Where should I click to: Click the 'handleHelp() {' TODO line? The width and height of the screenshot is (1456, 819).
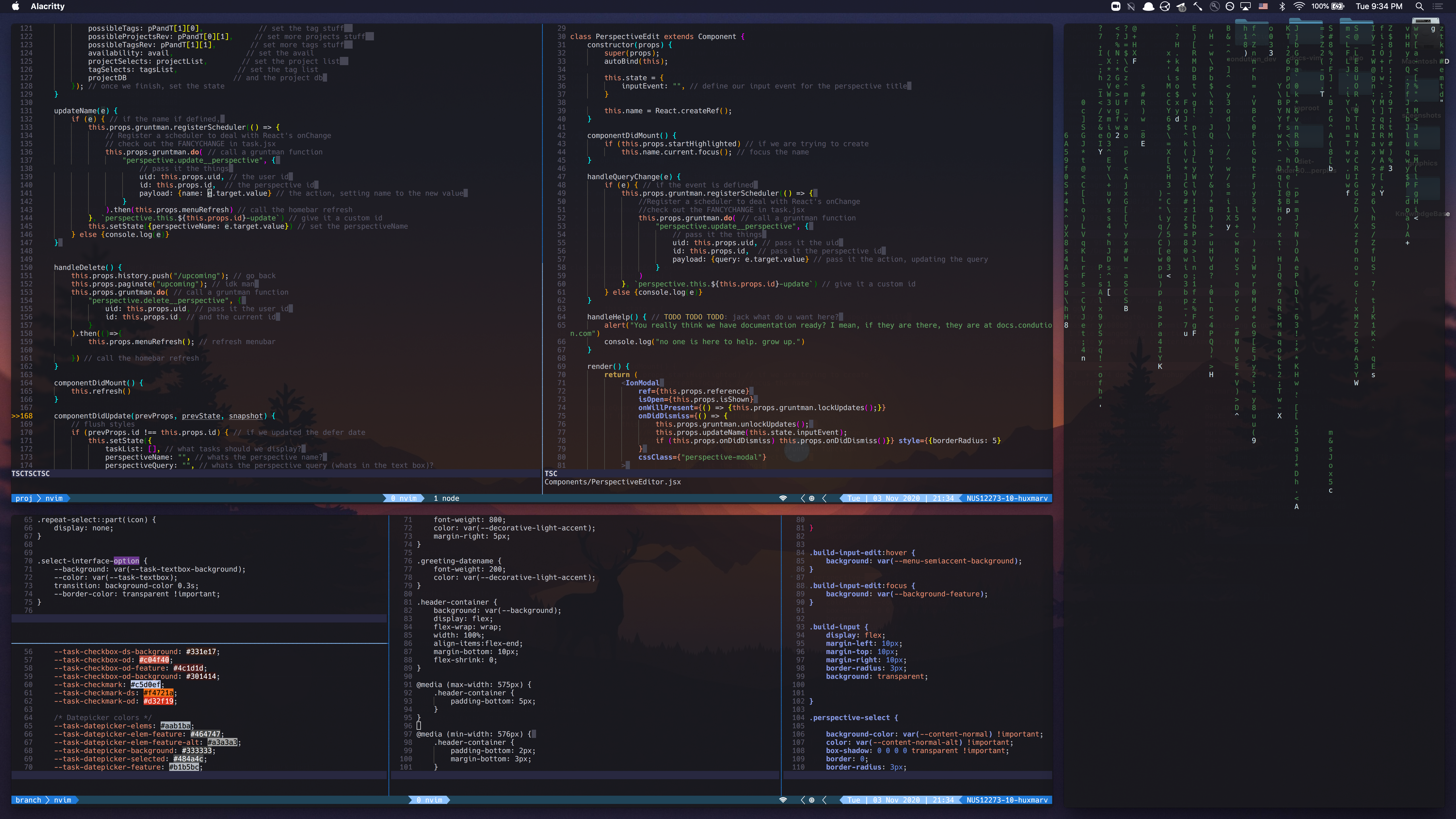(714, 317)
